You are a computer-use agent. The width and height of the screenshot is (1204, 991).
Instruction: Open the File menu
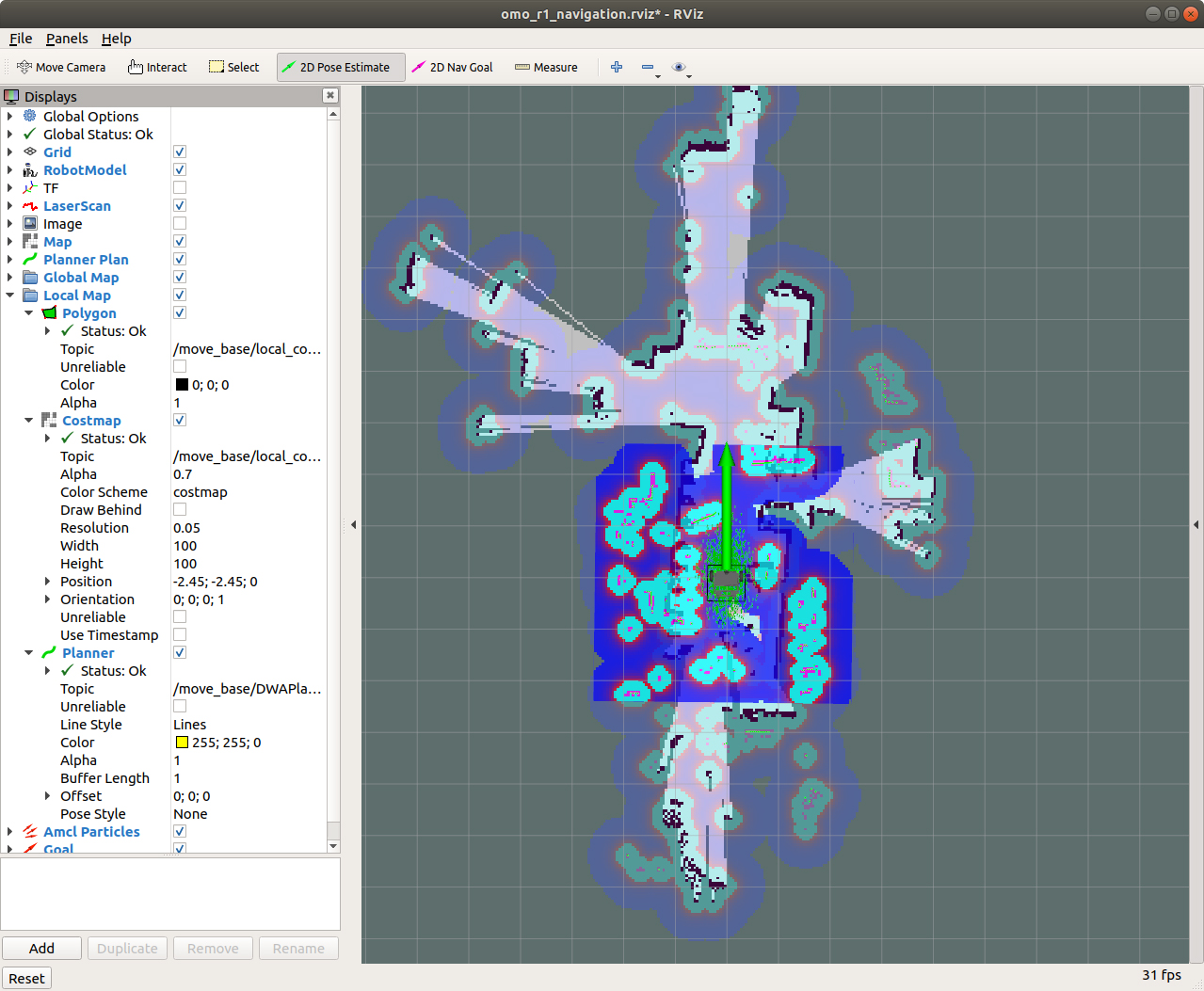pos(21,39)
